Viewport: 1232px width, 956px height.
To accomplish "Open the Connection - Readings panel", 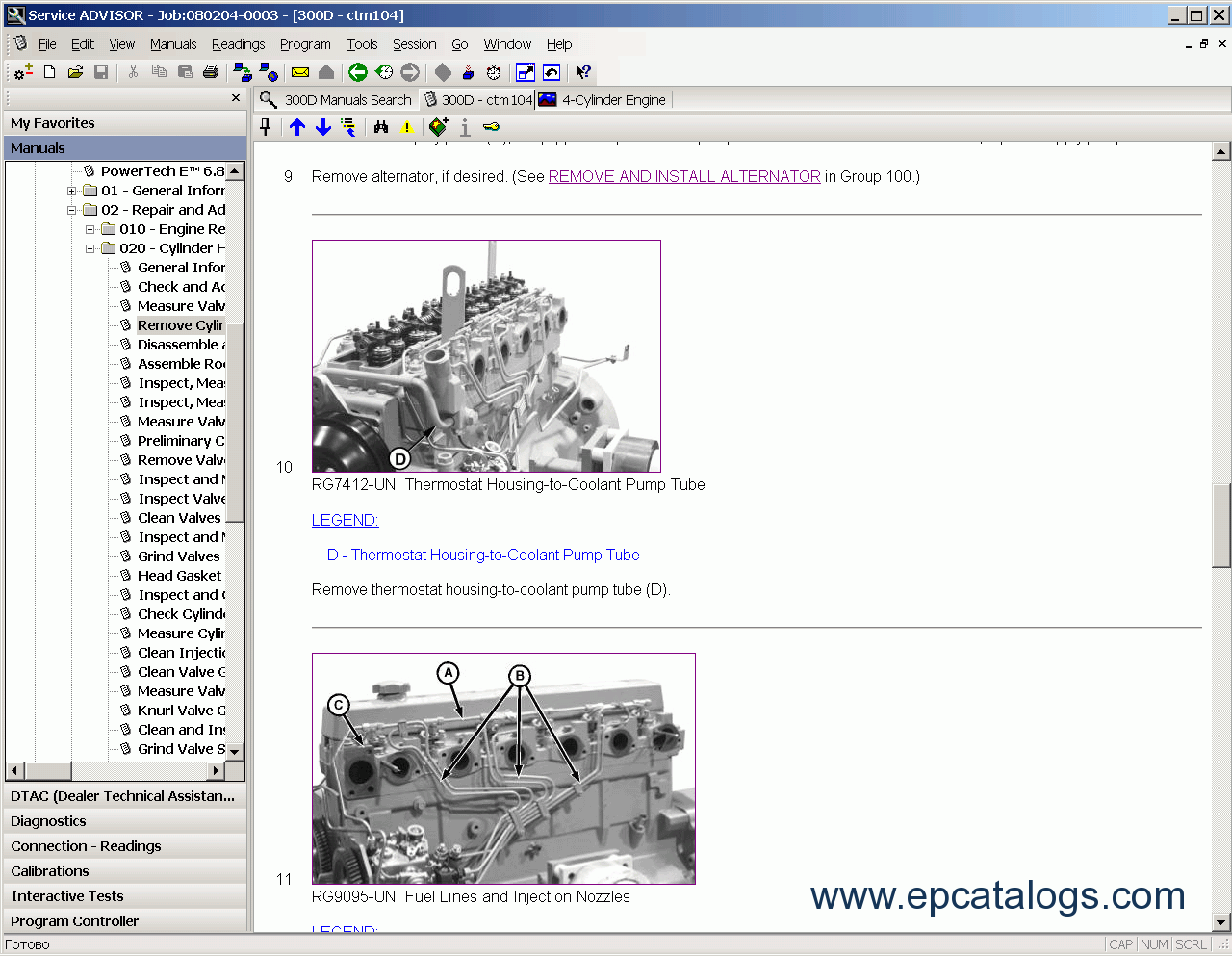I will 125,846.
